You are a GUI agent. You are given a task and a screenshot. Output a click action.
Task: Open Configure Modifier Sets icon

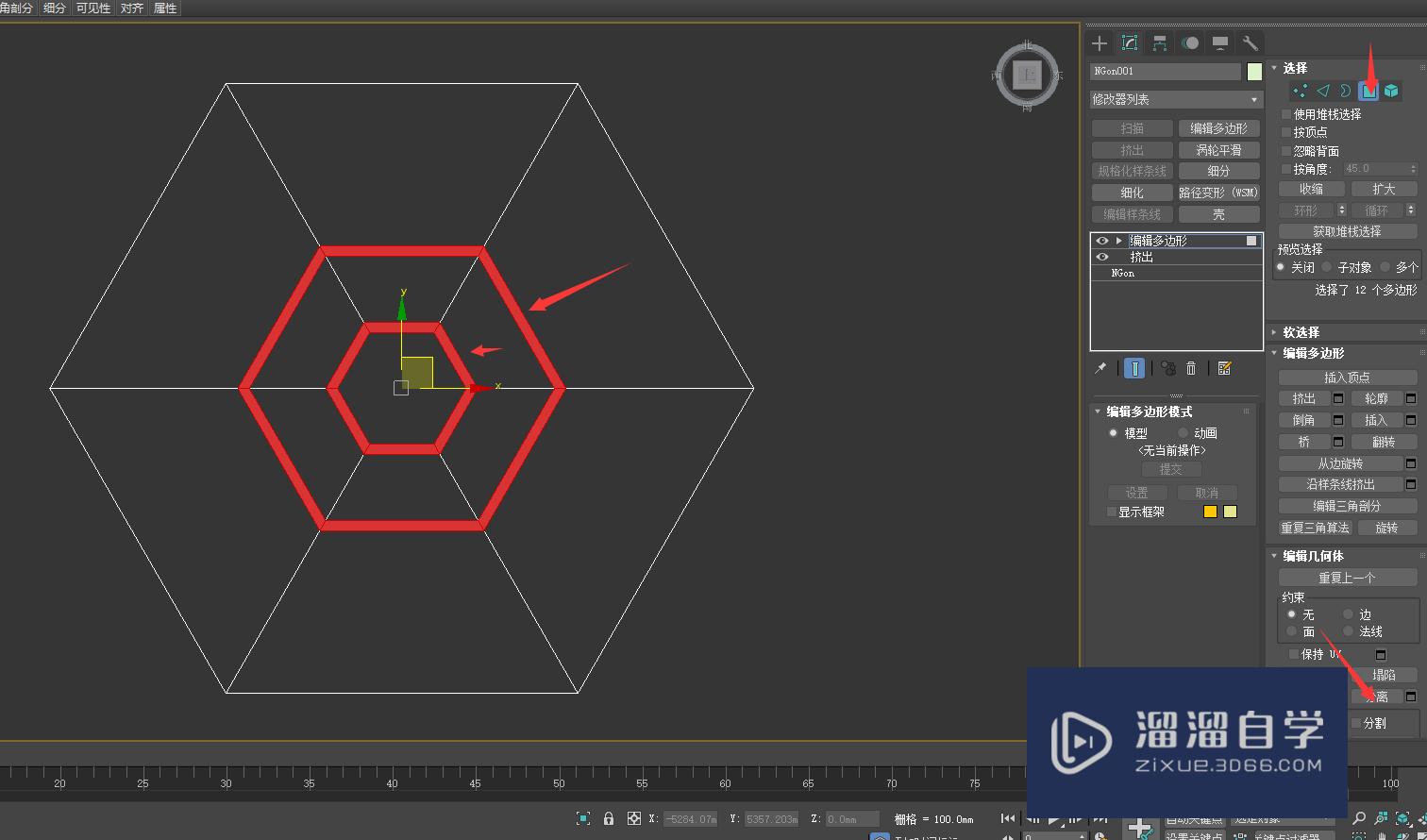pyautogui.click(x=1224, y=368)
